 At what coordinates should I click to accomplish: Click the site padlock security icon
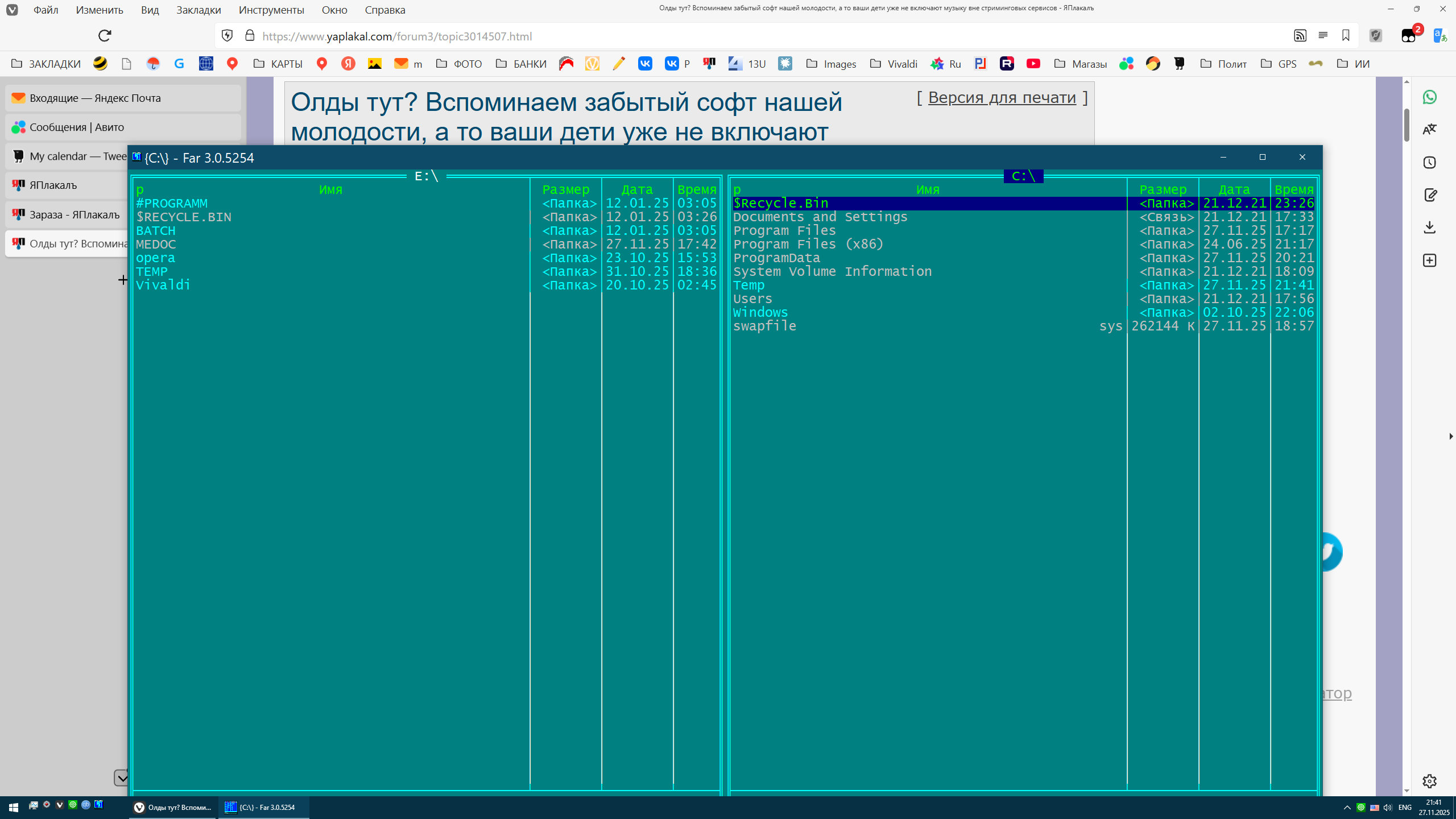coord(249,36)
